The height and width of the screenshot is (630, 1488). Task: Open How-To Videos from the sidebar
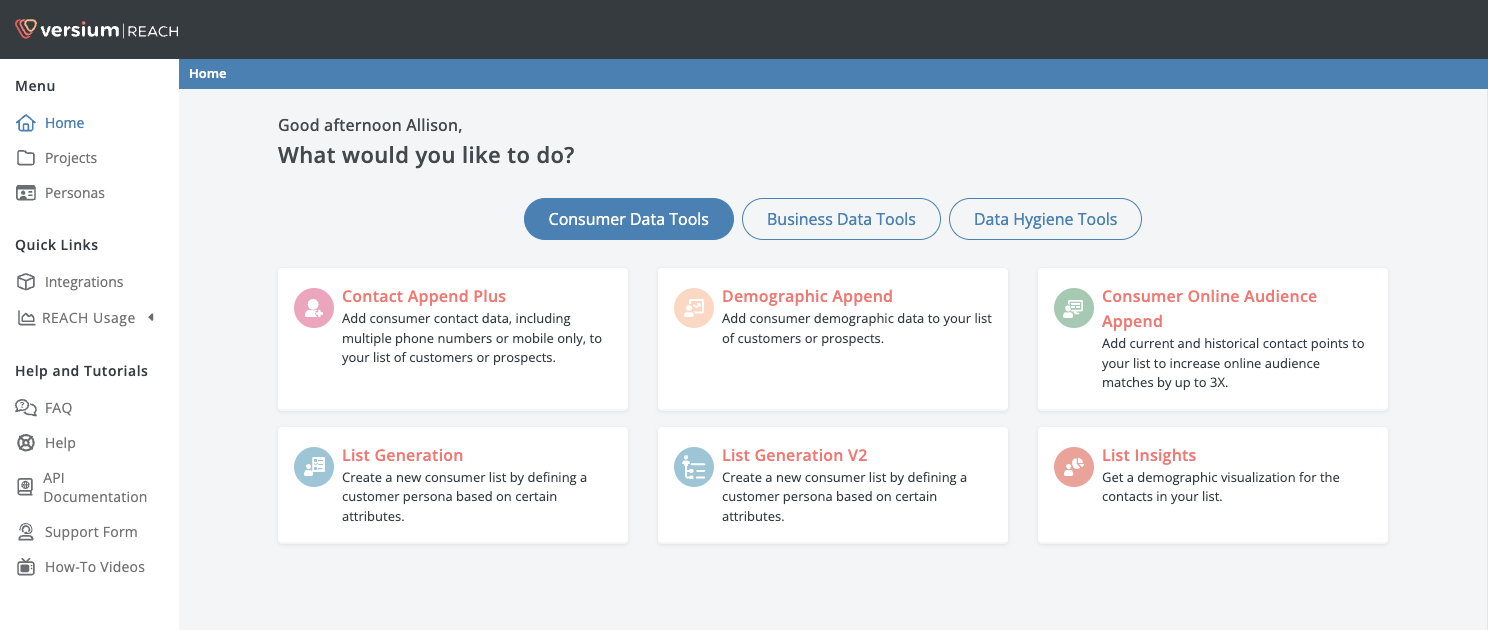(x=27, y=566)
